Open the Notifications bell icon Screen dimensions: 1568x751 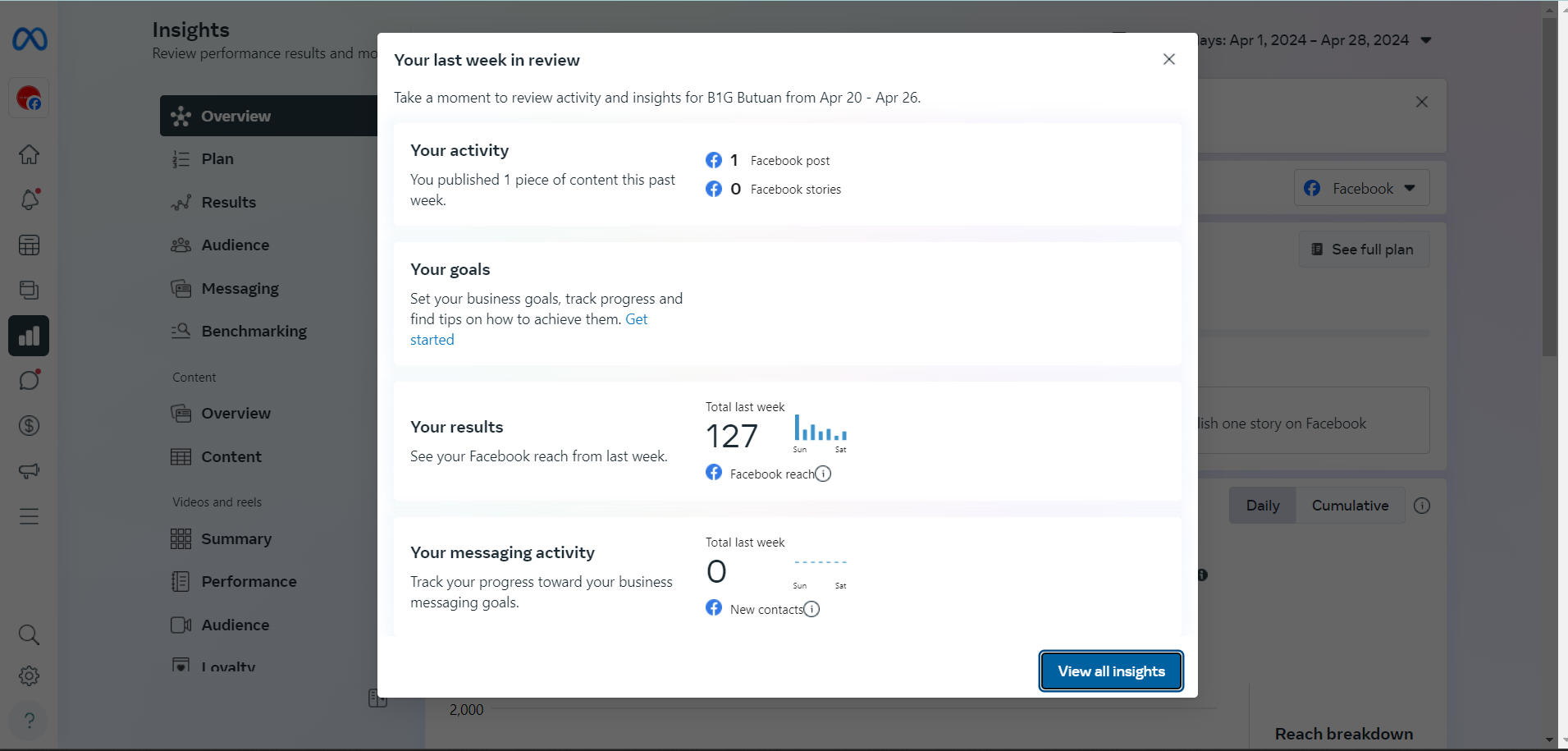pos(30,199)
